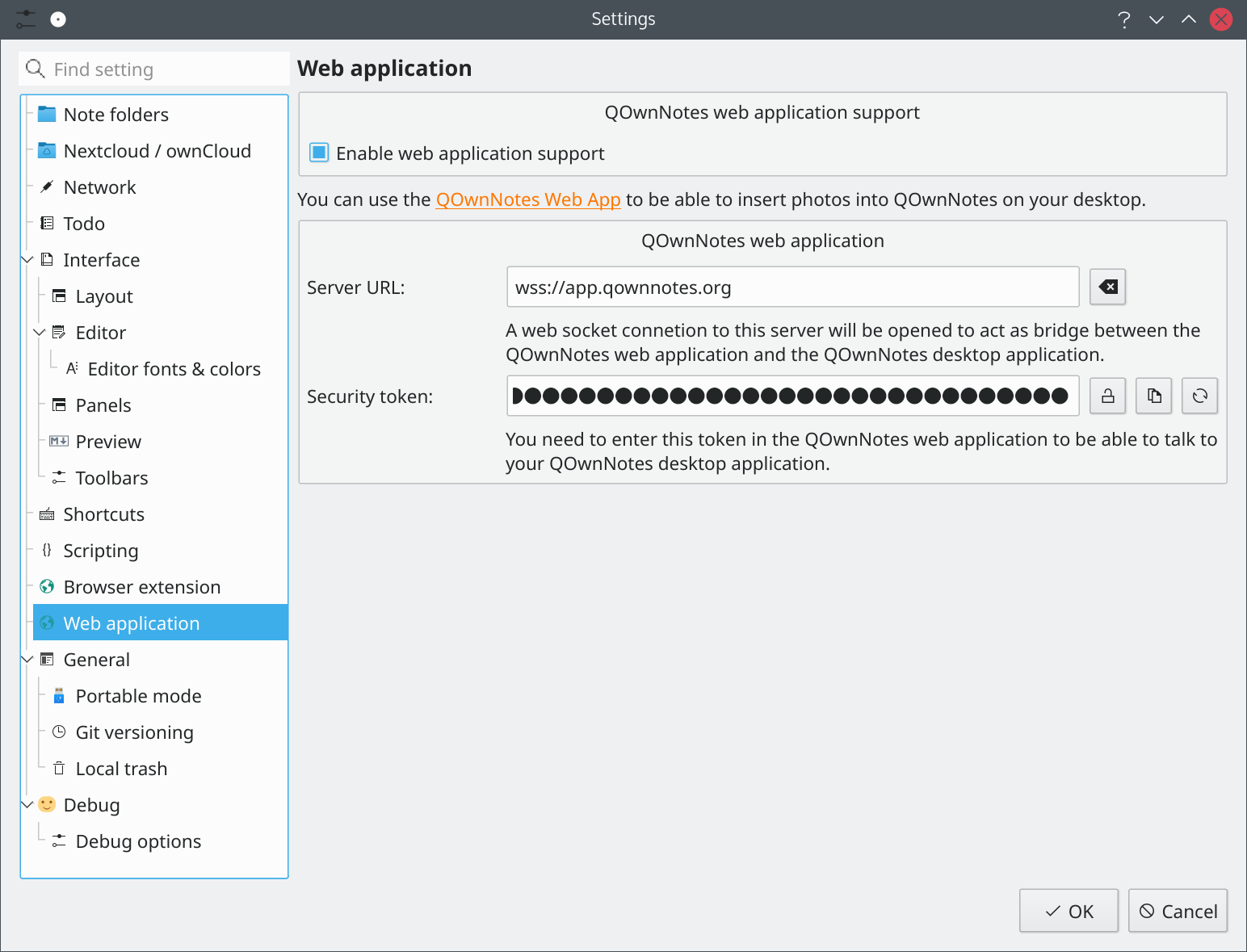Copy the security token to clipboard

click(x=1153, y=396)
